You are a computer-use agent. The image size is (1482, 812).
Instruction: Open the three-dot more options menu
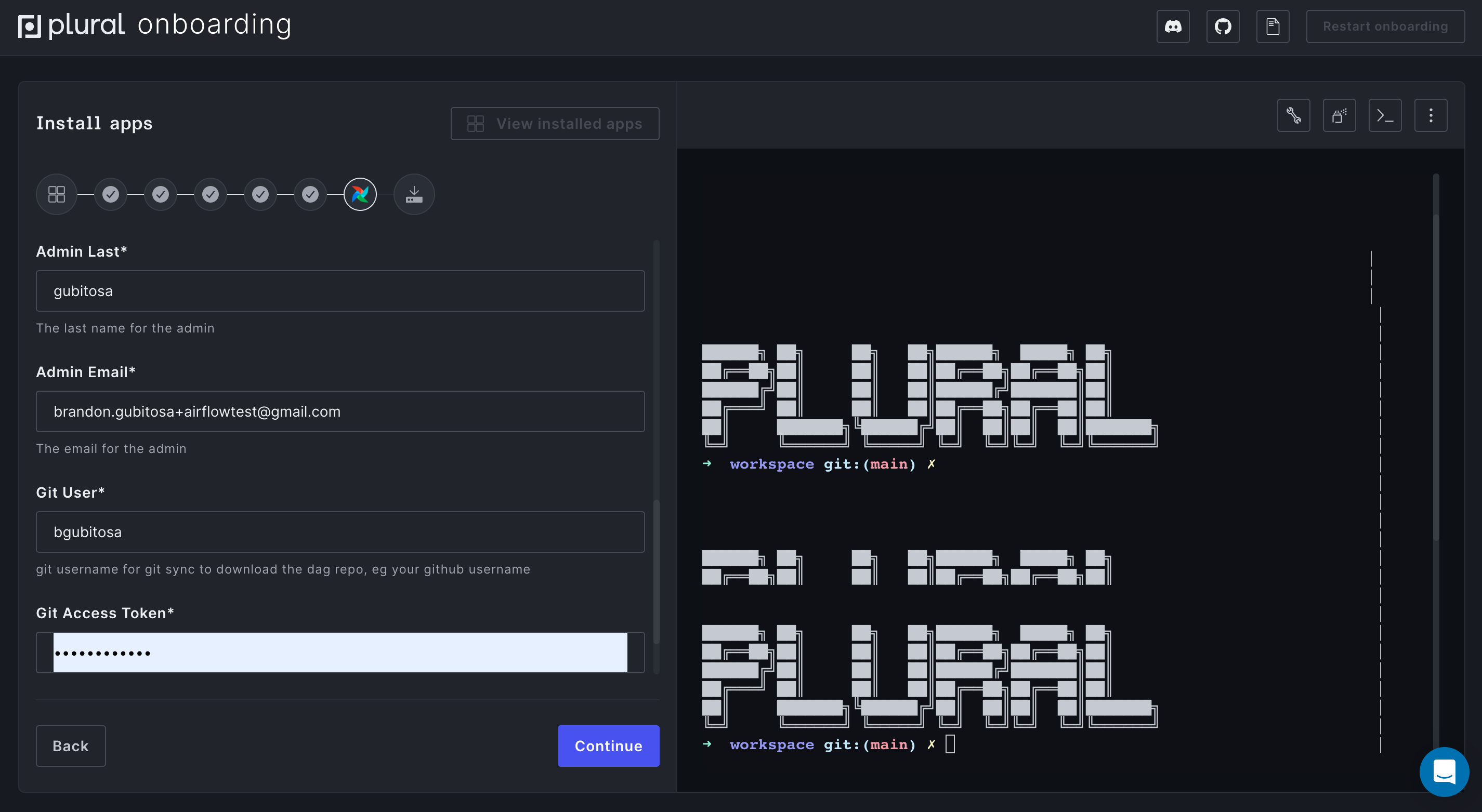pos(1430,115)
